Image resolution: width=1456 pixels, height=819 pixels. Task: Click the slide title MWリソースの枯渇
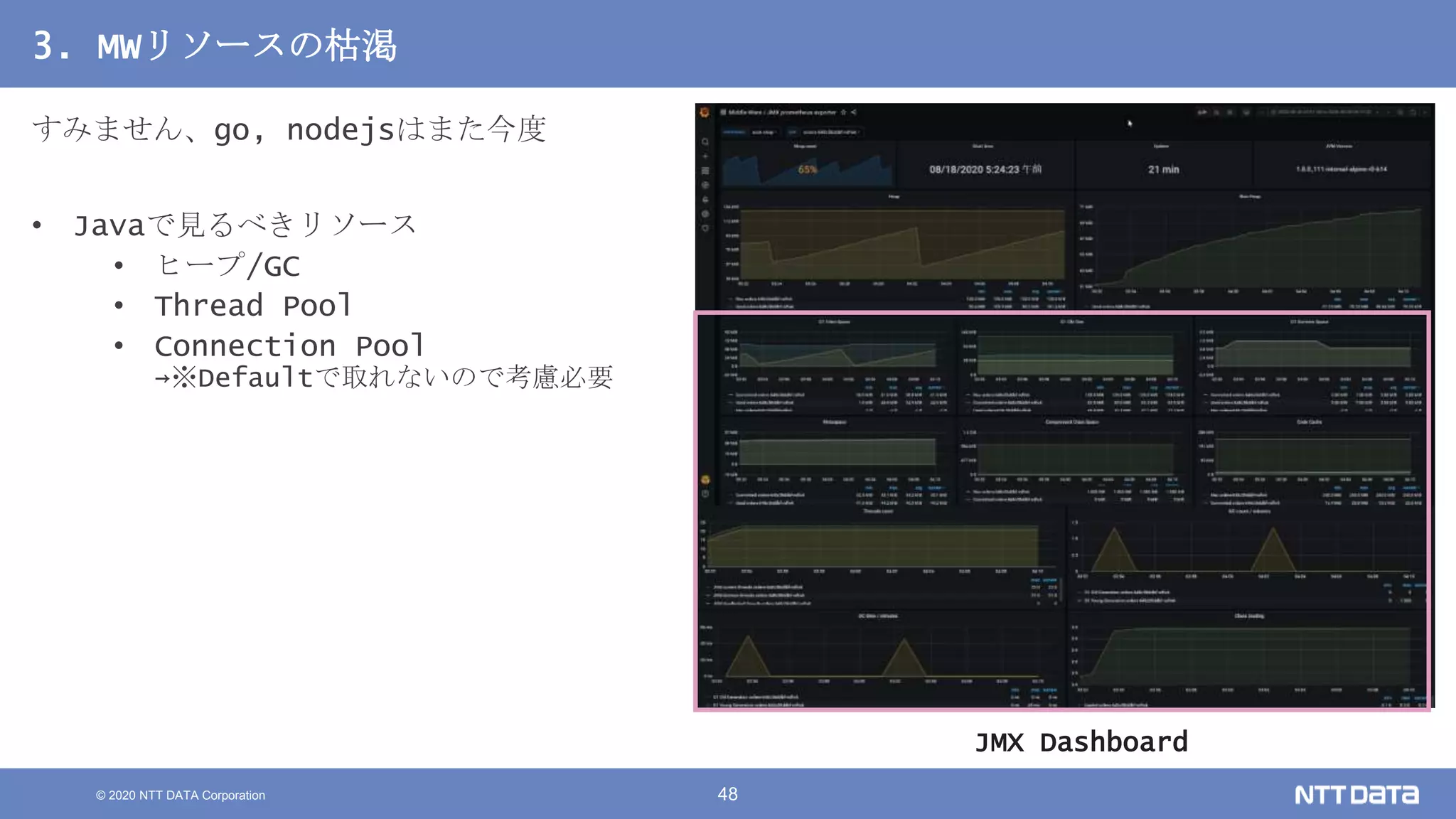click(x=247, y=45)
